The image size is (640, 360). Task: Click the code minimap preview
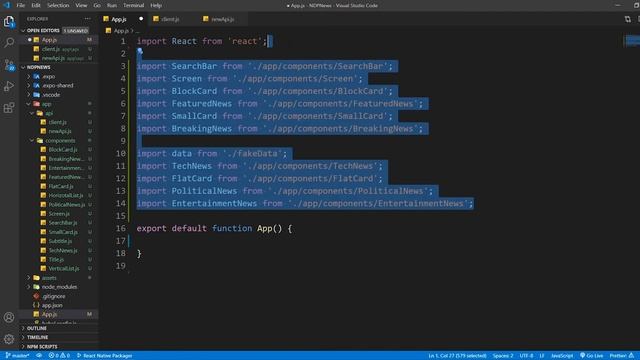[x=632, y=41]
